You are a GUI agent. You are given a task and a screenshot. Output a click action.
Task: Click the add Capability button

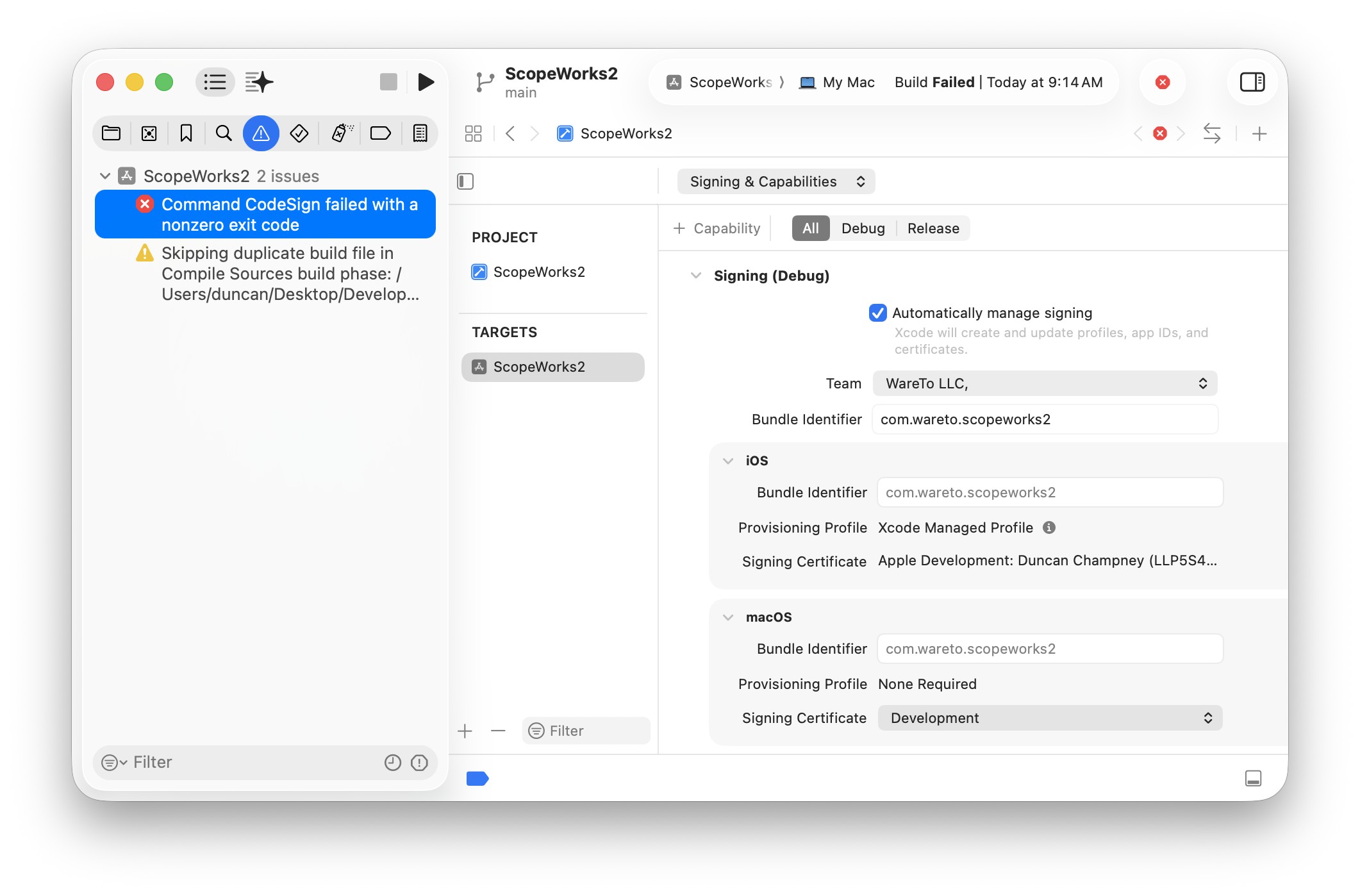[717, 228]
